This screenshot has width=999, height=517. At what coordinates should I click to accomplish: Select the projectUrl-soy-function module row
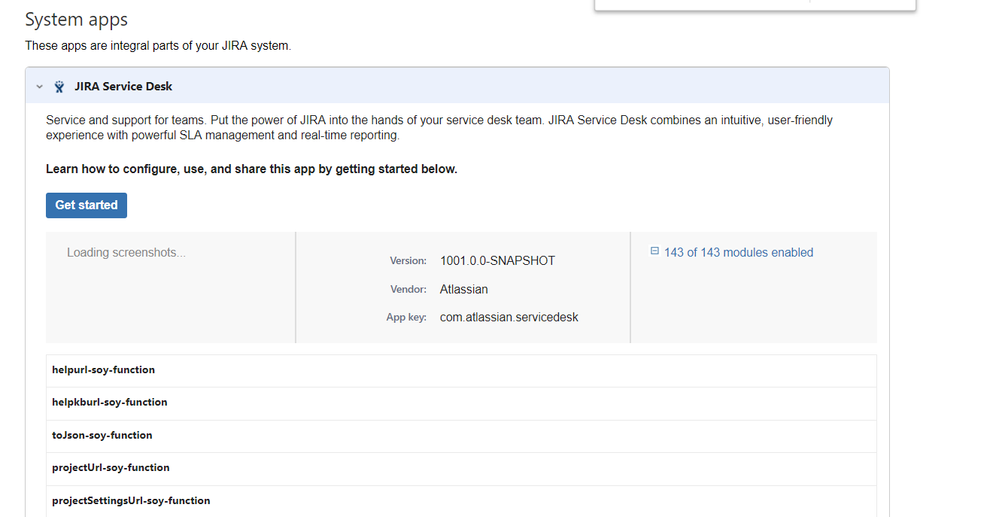click(x=461, y=469)
